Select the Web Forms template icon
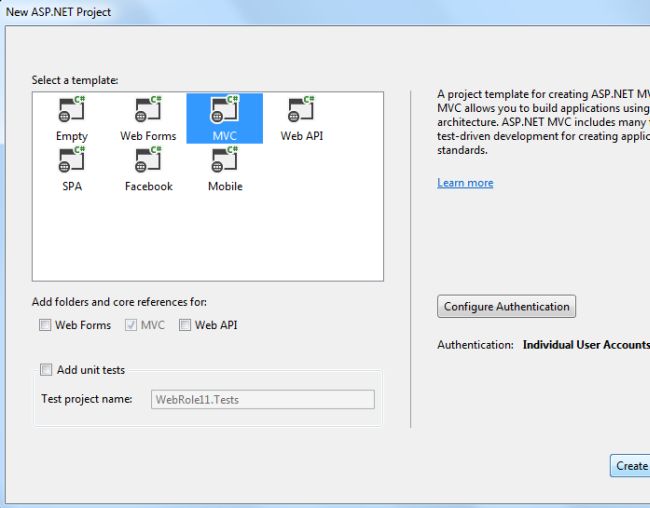The height and width of the screenshot is (508, 650). point(148,109)
